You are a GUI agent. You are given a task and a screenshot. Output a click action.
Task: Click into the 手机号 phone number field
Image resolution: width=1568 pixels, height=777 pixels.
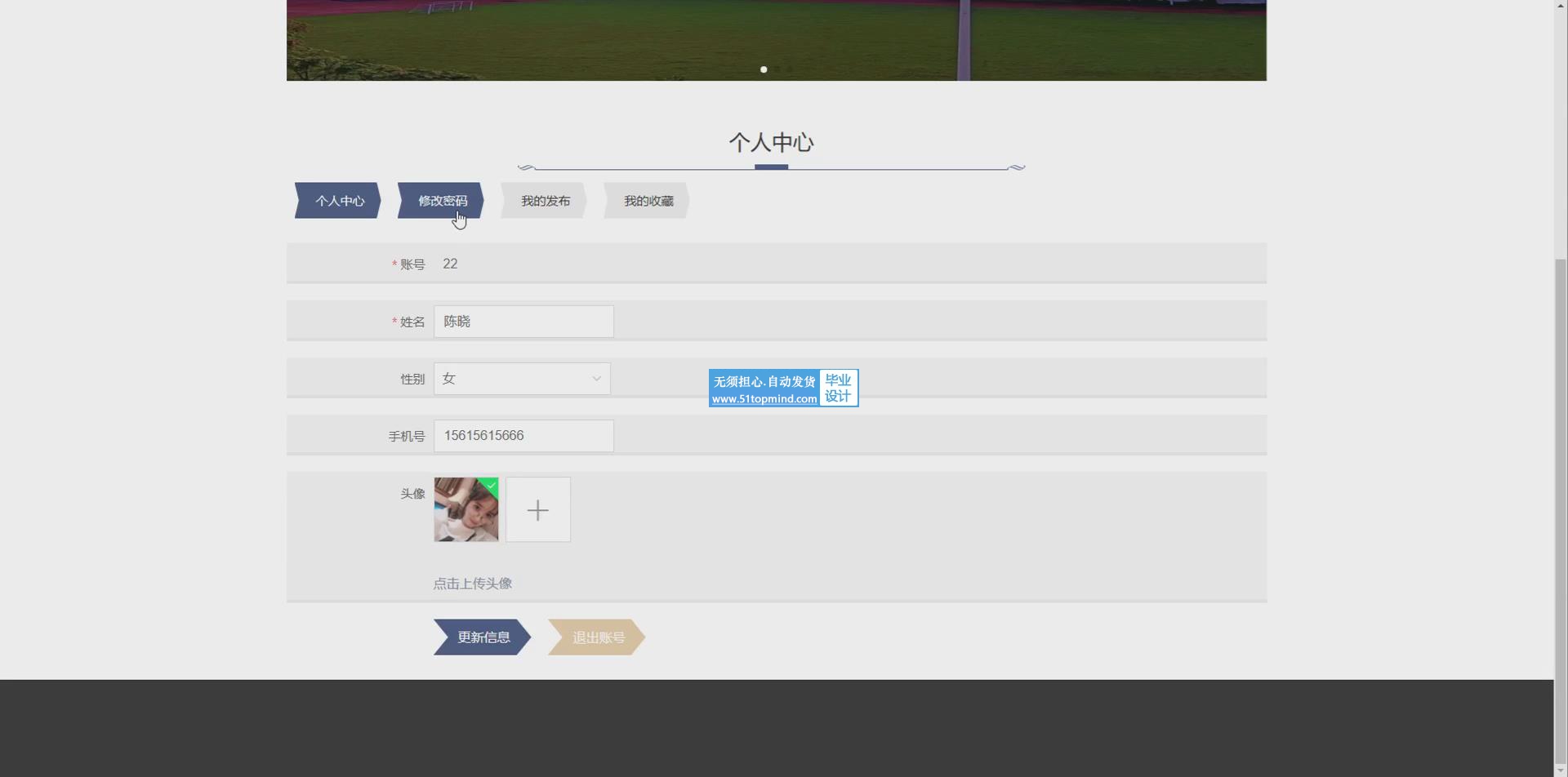point(523,436)
